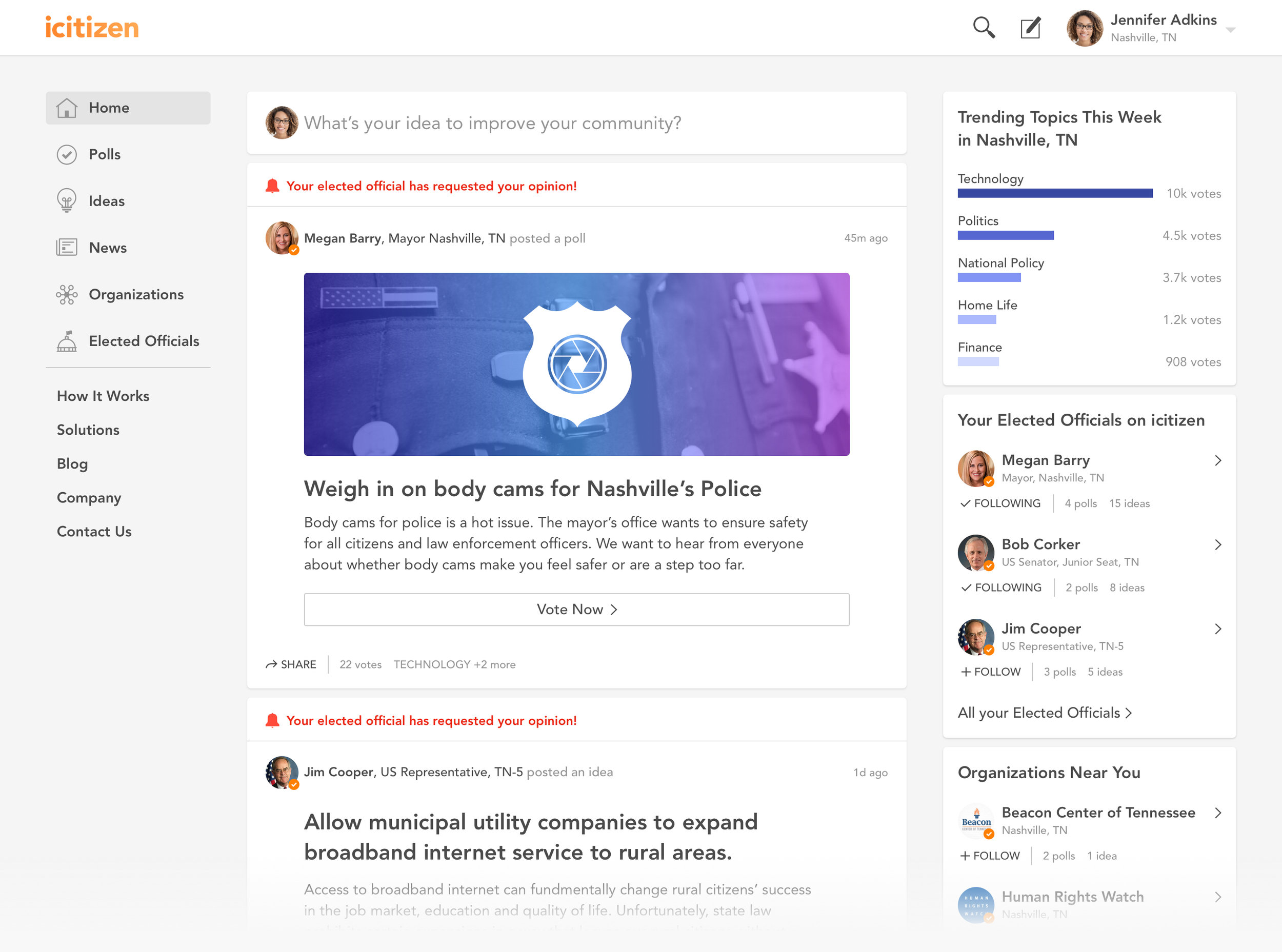Click the Vote Now button
Viewport: 1282px width, 952px height.
(x=576, y=610)
